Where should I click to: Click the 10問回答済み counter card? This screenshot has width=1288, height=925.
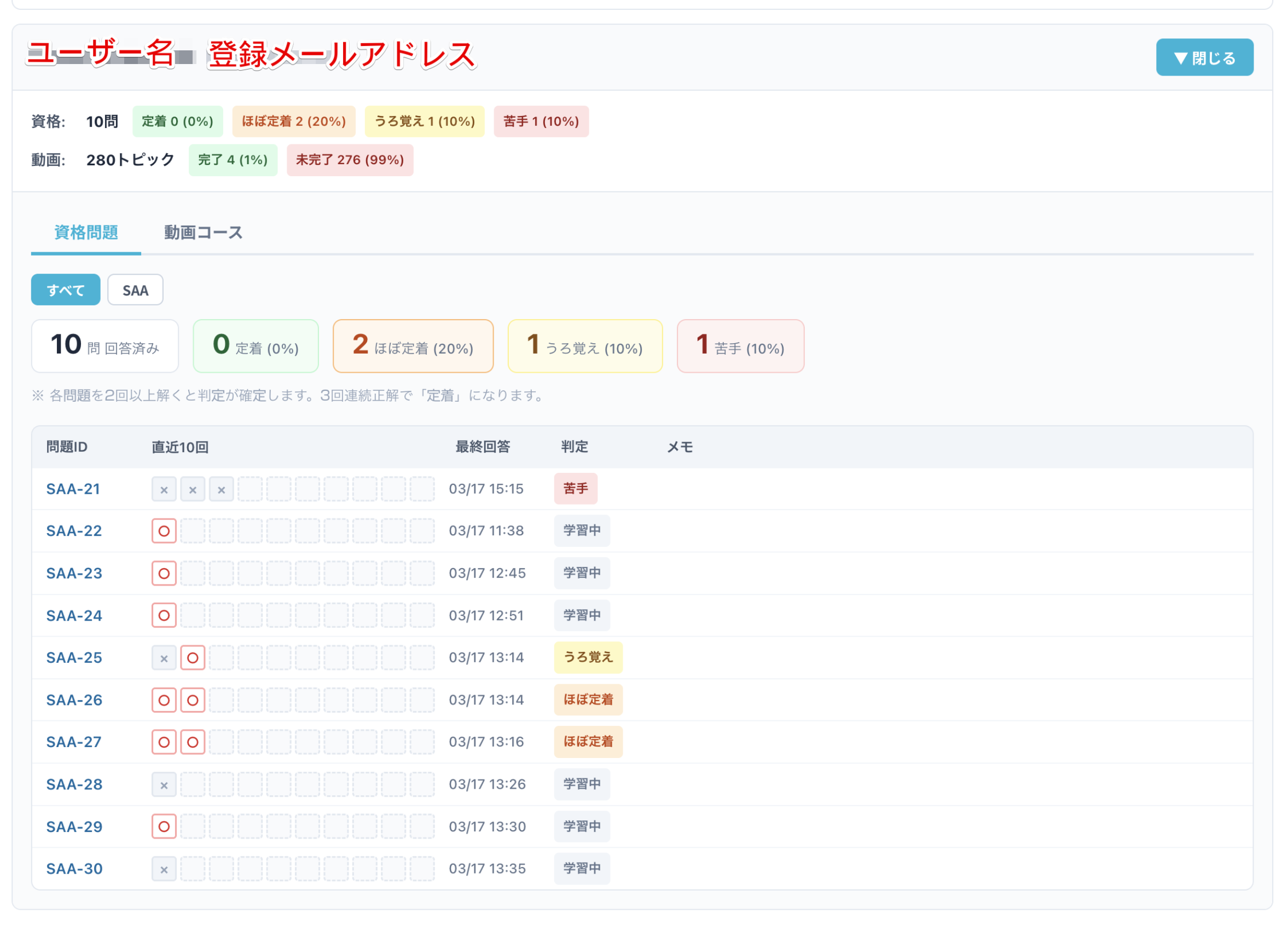pyautogui.click(x=105, y=345)
